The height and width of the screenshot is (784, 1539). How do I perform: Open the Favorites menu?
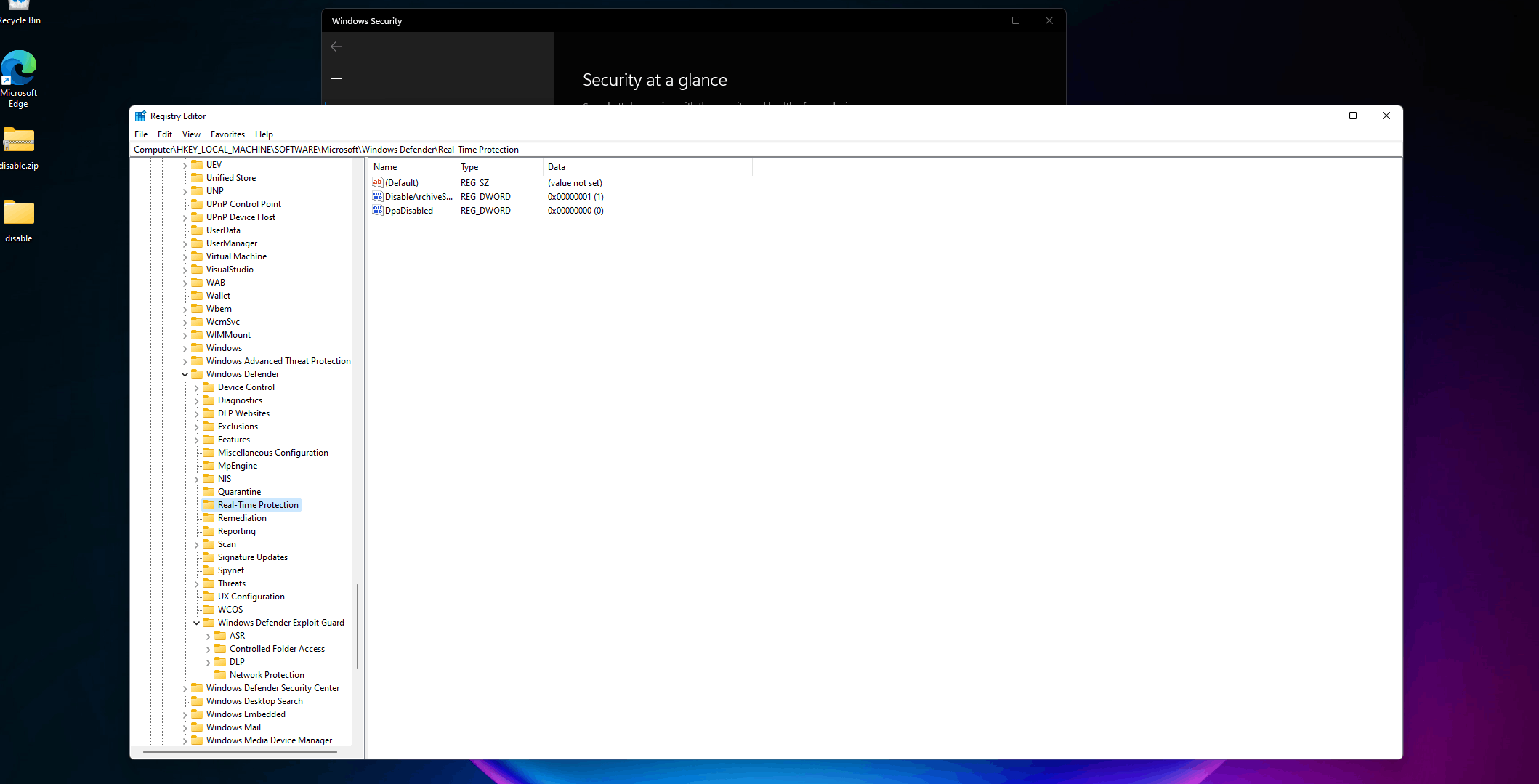coord(227,134)
